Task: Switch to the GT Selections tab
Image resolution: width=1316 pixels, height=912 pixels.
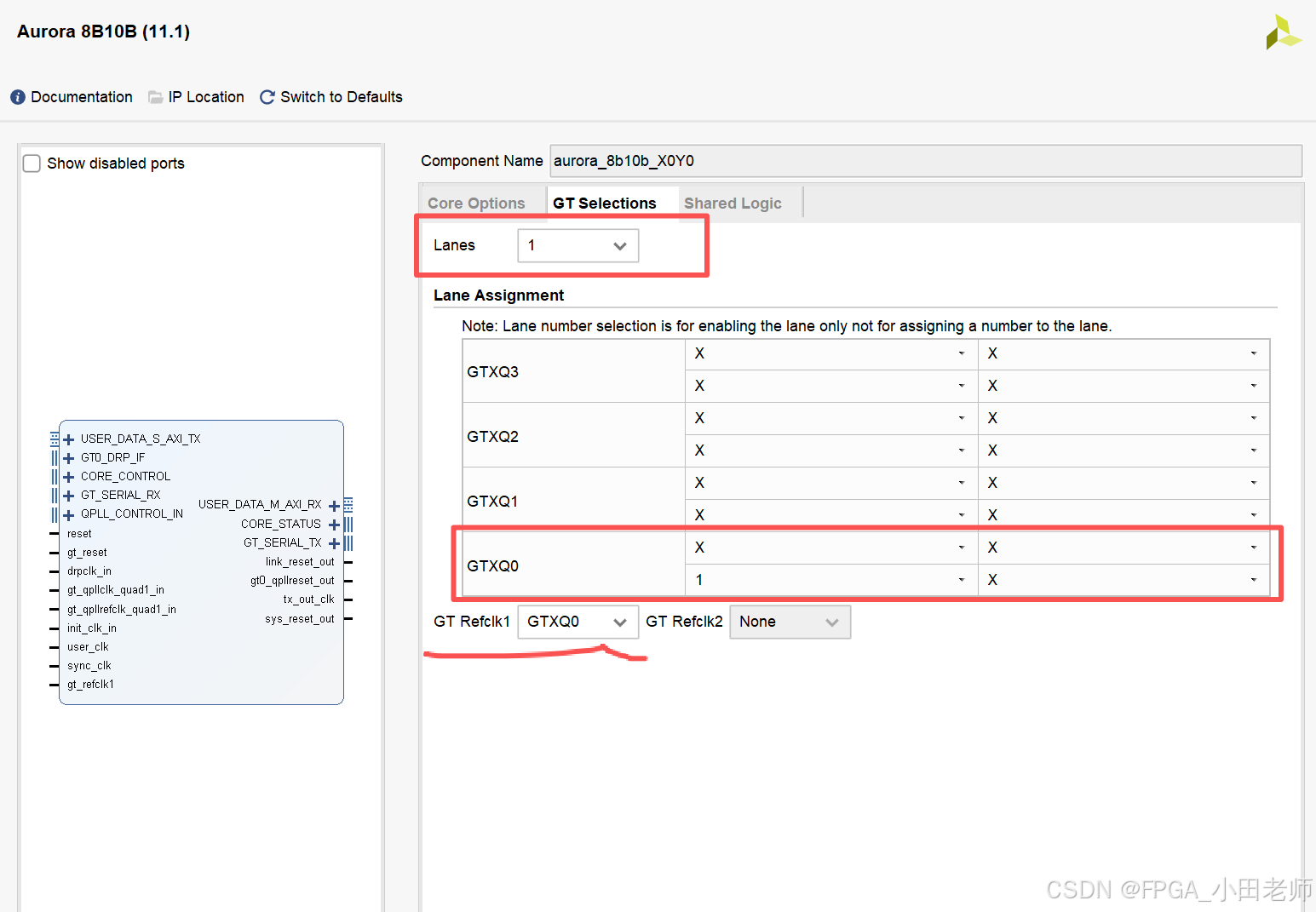Action: (605, 204)
